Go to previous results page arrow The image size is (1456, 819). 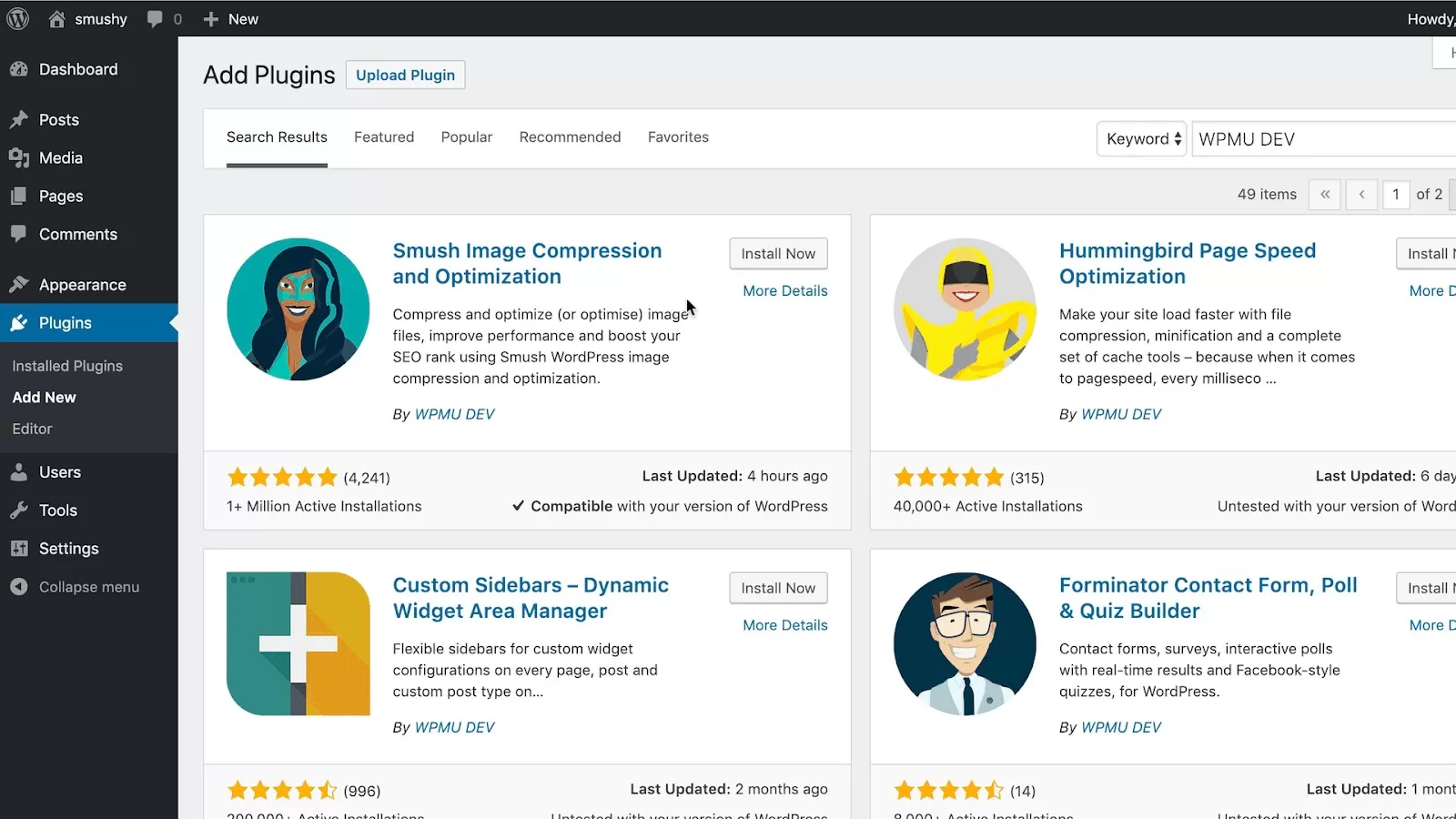(1361, 195)
